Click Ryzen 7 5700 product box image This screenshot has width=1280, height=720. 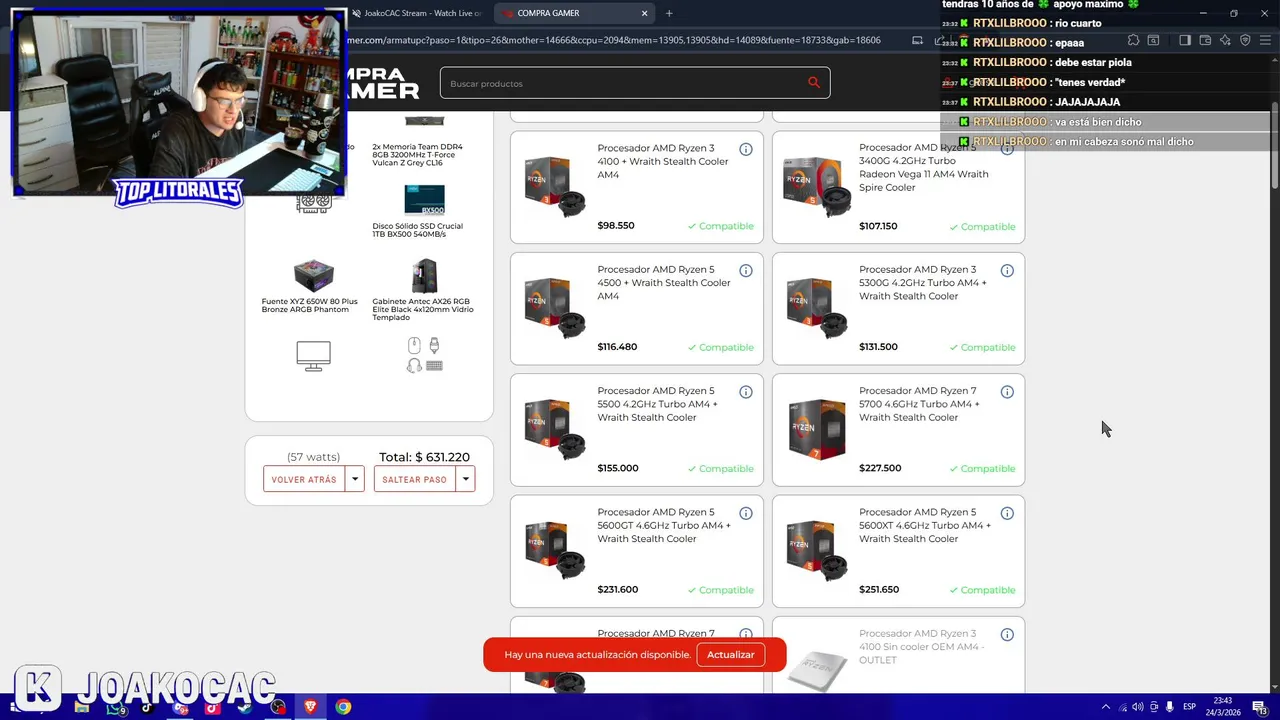point(817,429)
